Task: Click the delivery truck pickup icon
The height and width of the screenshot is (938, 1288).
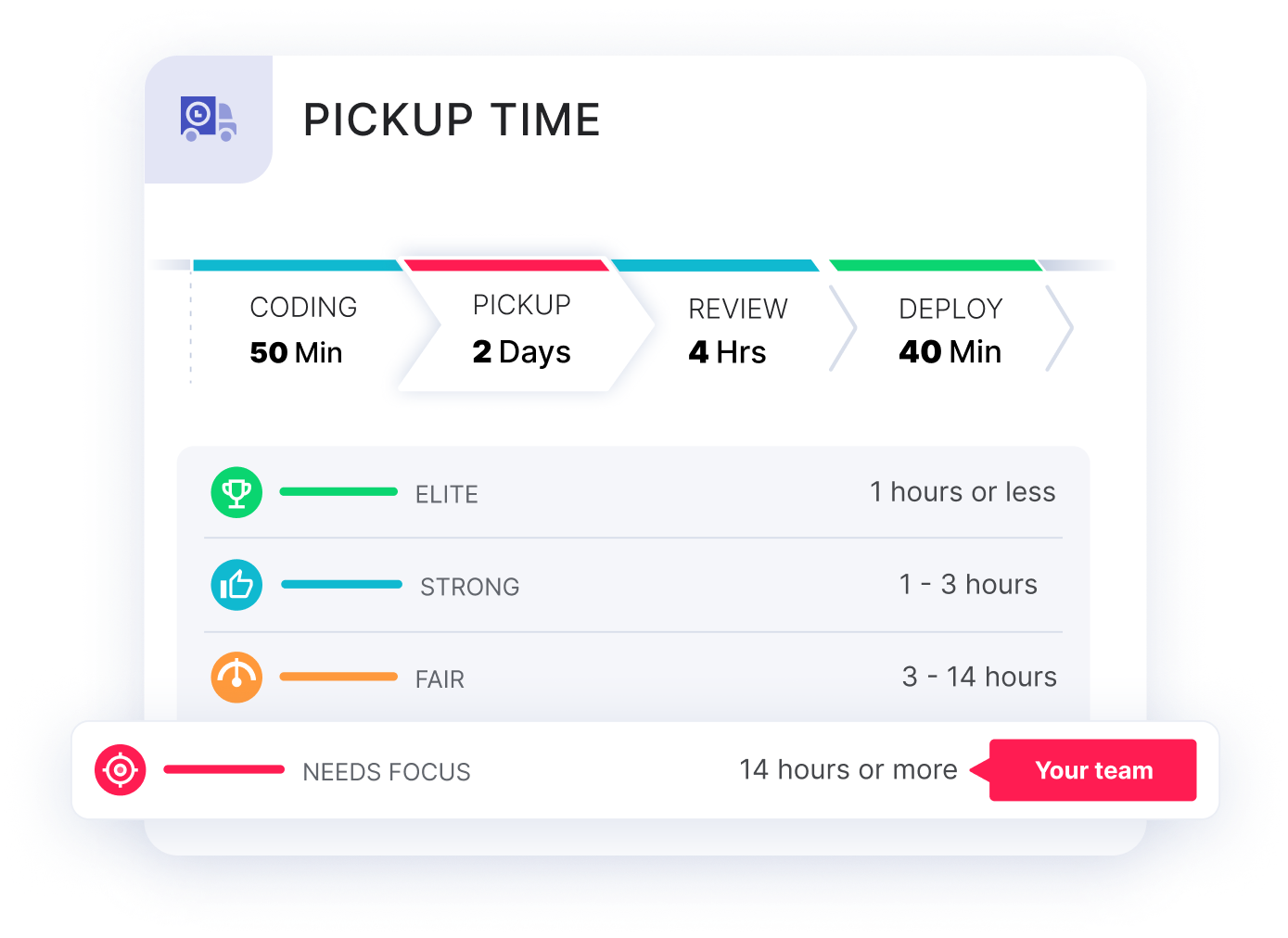Action: [x=209, y=119]
